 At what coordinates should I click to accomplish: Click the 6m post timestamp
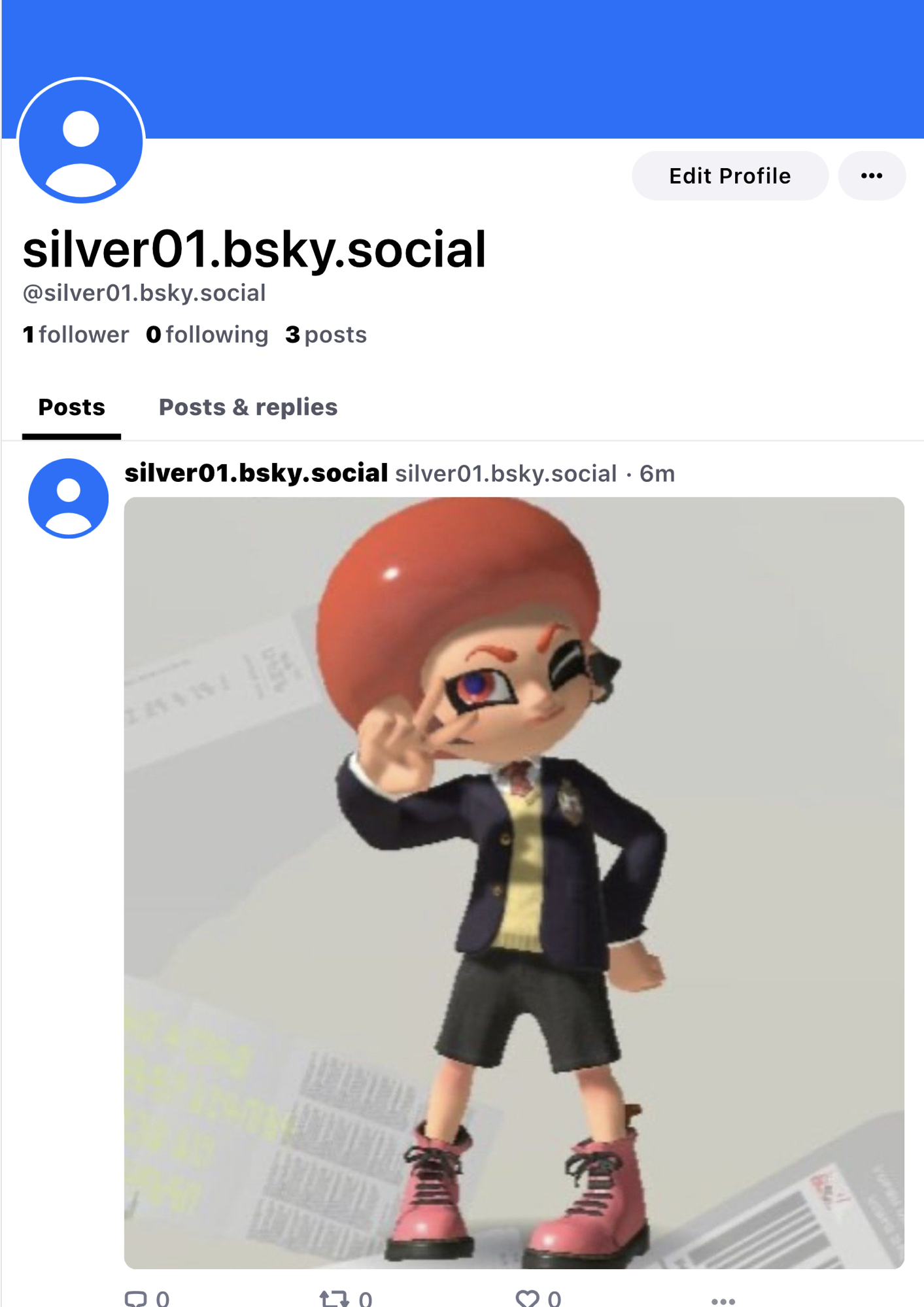(x=657, y=473)
